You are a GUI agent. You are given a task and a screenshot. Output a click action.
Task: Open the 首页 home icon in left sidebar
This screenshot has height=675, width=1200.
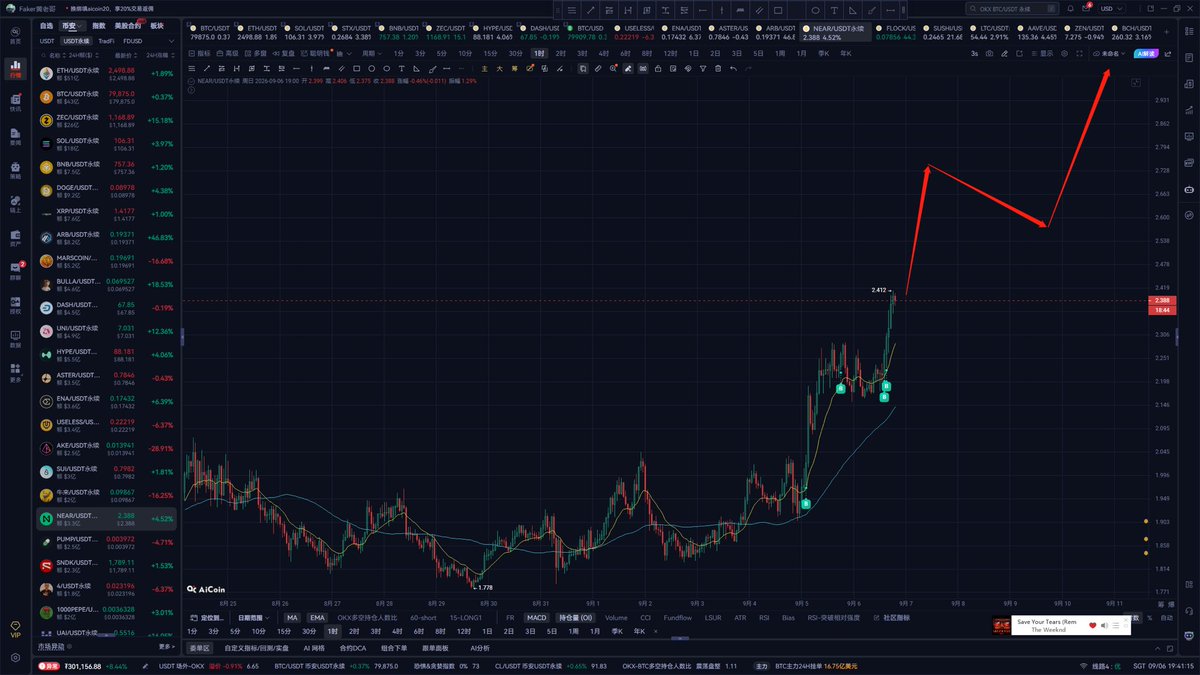pos(15,37)
